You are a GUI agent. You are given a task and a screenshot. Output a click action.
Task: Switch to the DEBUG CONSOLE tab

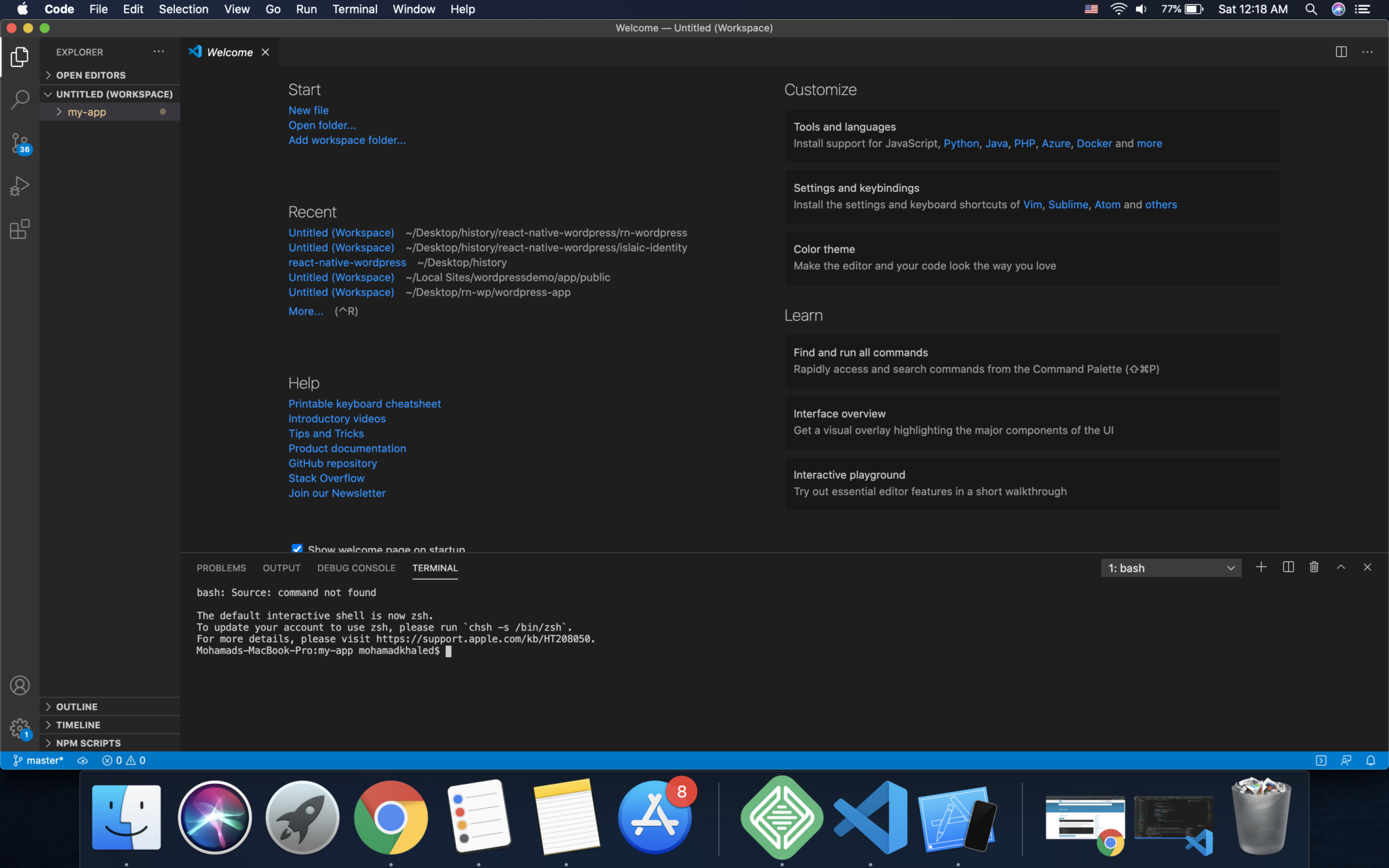(355, 568)
